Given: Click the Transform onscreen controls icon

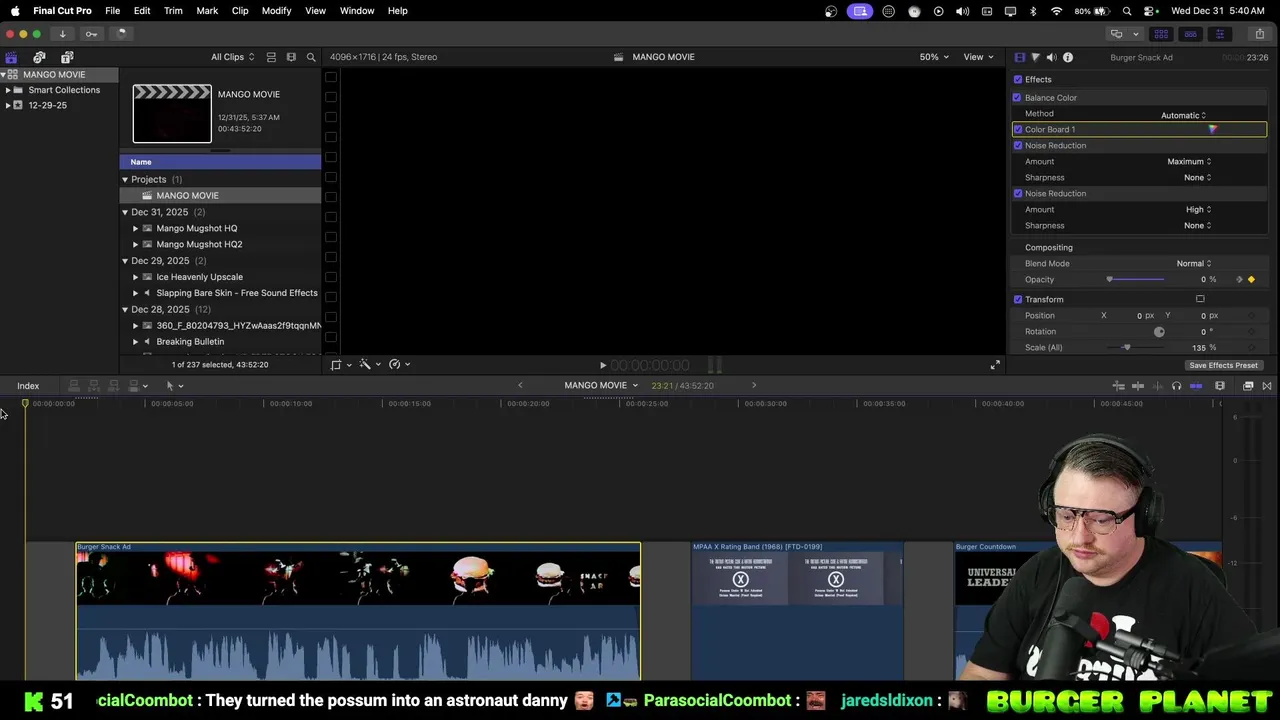Looking at the screenshot, I should (1200, 299).
